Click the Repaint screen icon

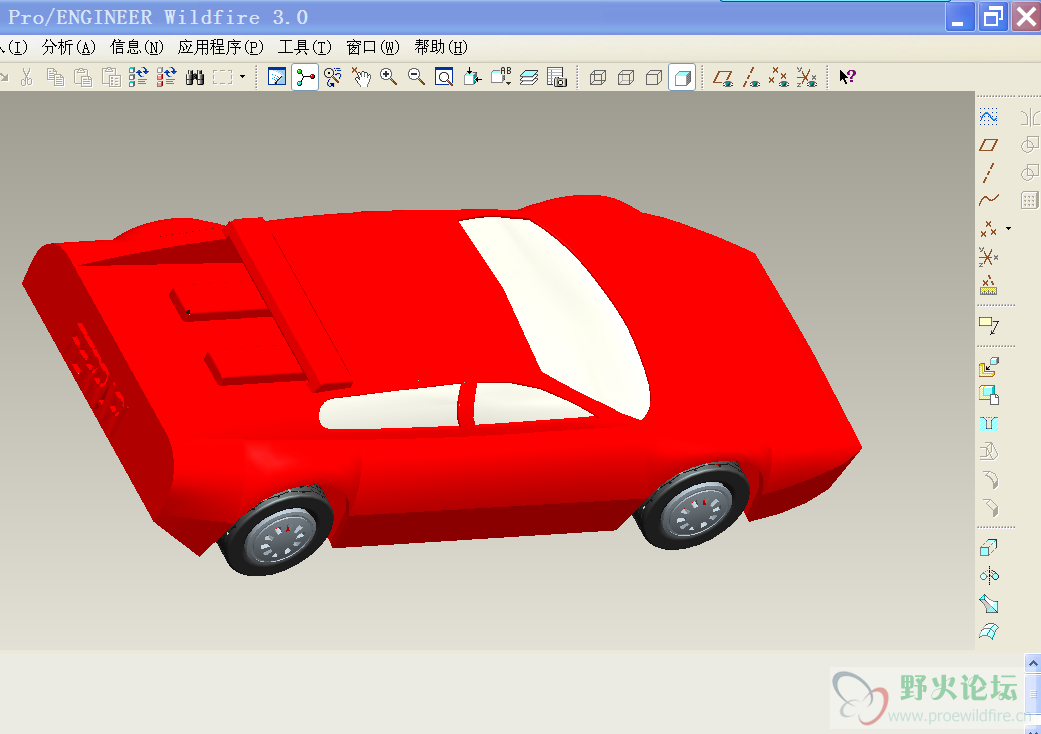point(276,77)
